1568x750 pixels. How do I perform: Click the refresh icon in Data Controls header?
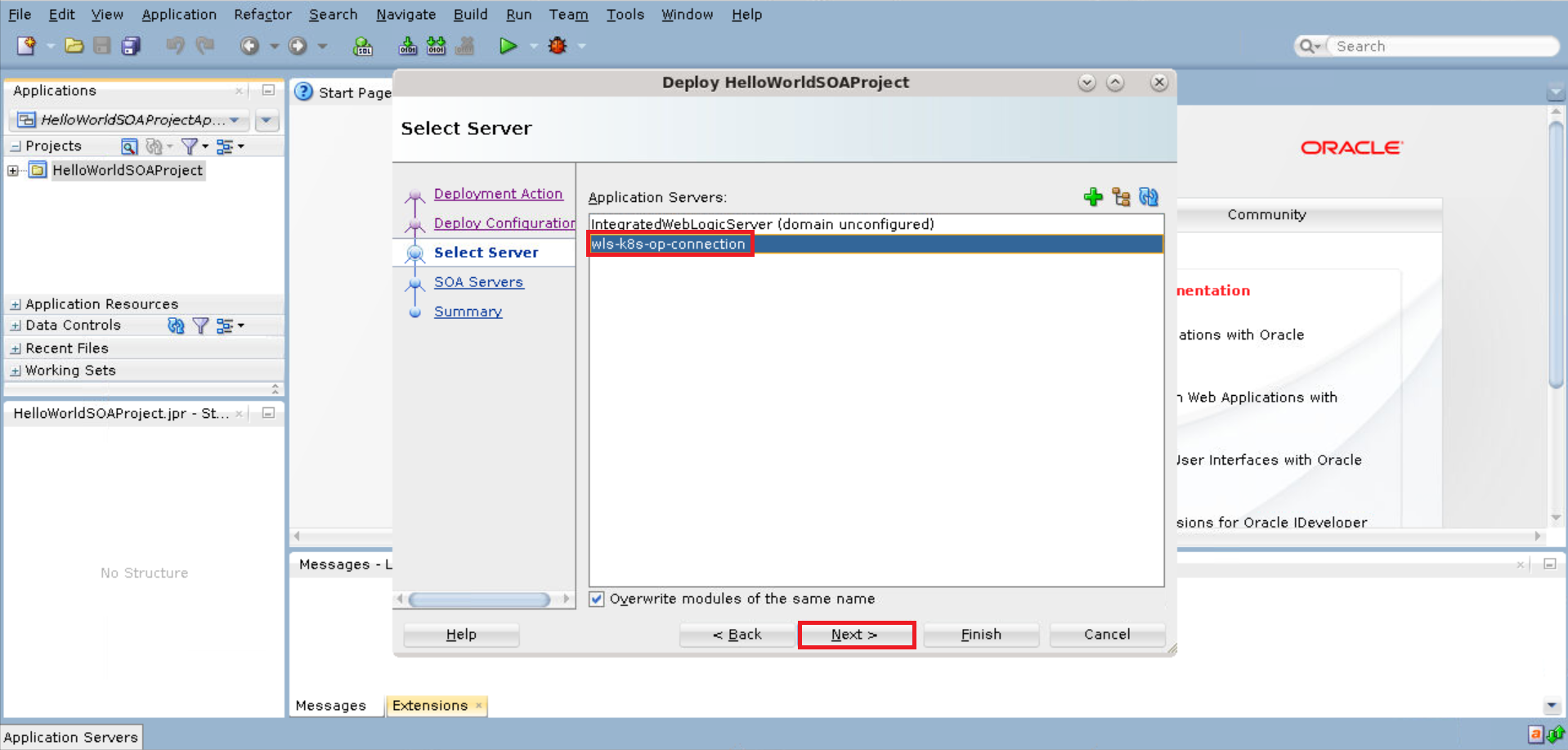[175, 326]
